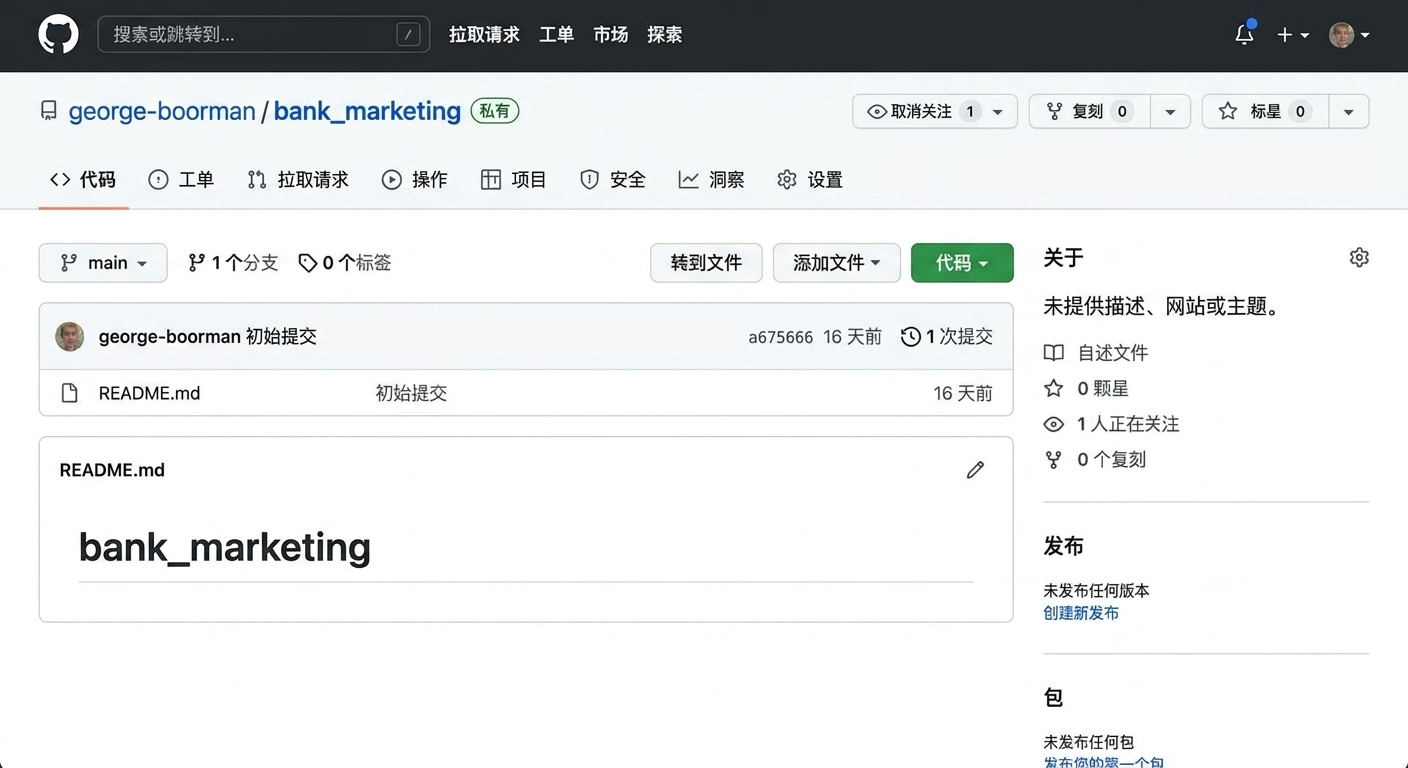Open 探索 in top navigation
This screenshot has height=768, width=1408.
[x=664, y=35]
